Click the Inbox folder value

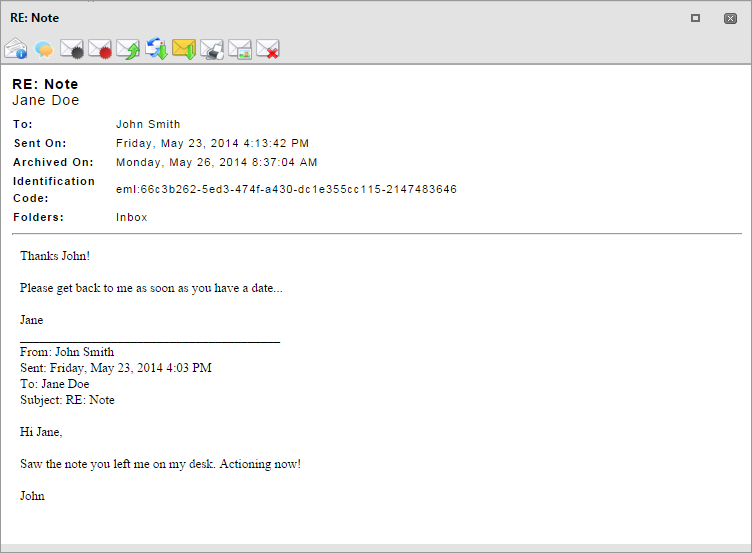coord(131,217)
